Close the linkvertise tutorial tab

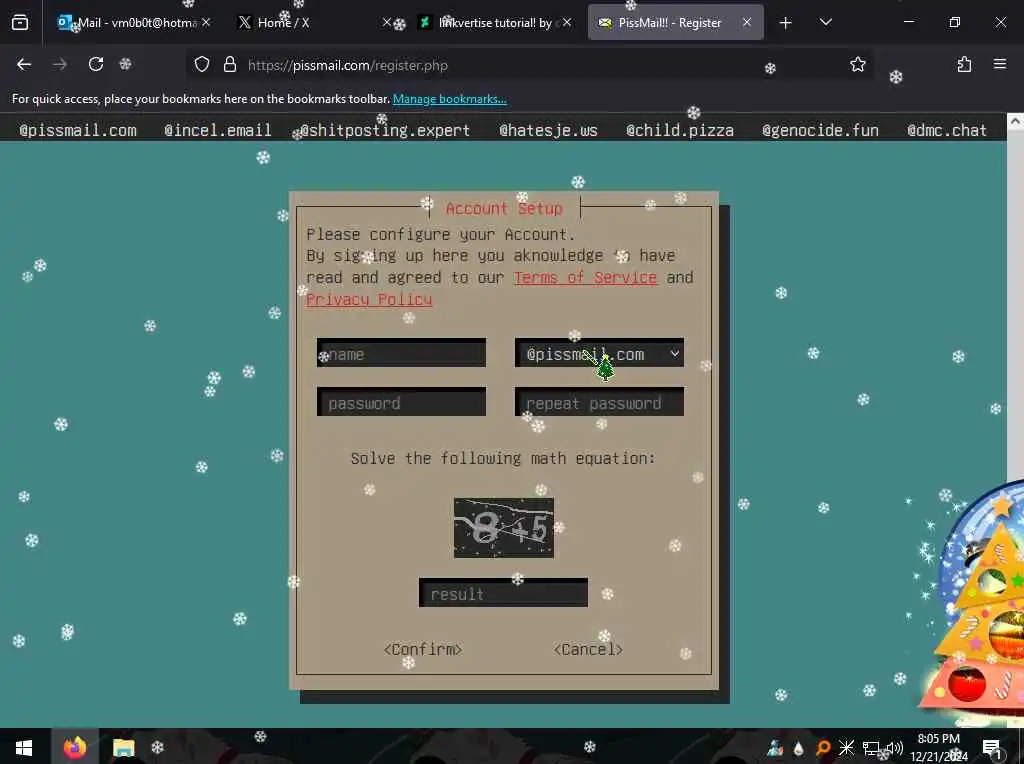[567, 22]
